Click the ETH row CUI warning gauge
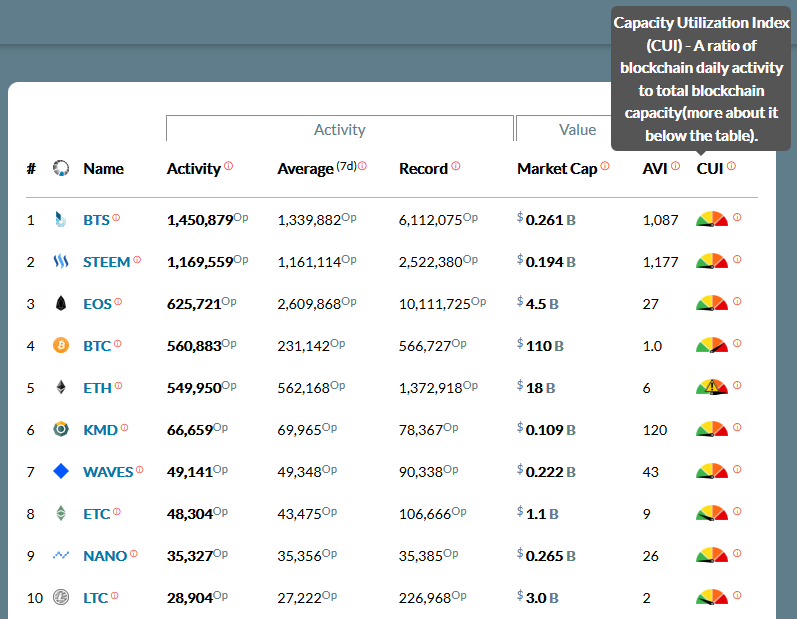The width and height of the screenshot is (797, 619). coord(712,387)
